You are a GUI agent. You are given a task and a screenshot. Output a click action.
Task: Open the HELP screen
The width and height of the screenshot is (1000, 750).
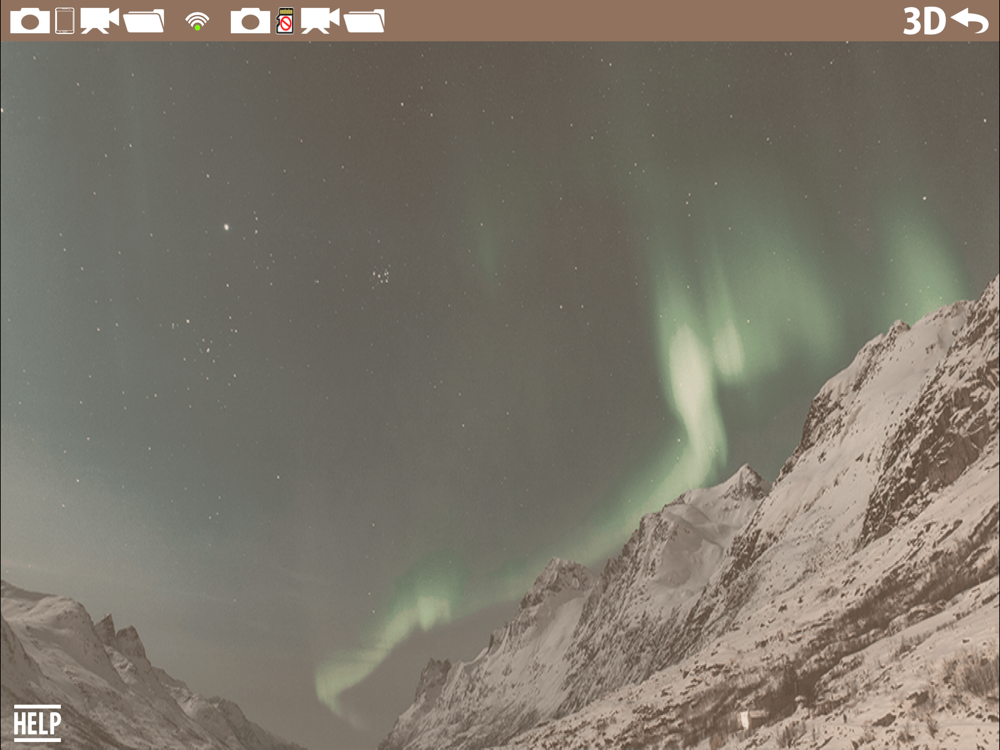pos(38,723)
